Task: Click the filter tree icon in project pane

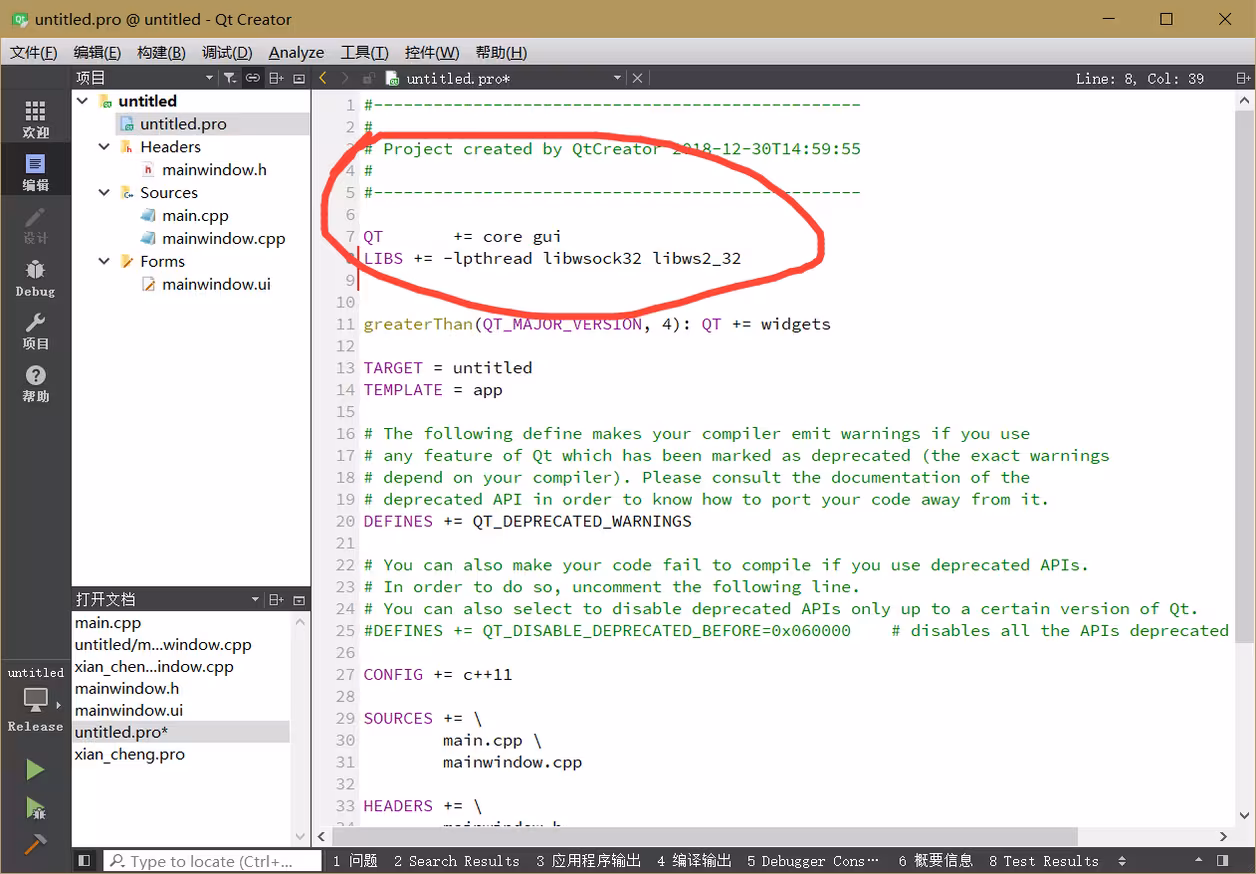Action: pyautogui.click(x=229, y=78)
